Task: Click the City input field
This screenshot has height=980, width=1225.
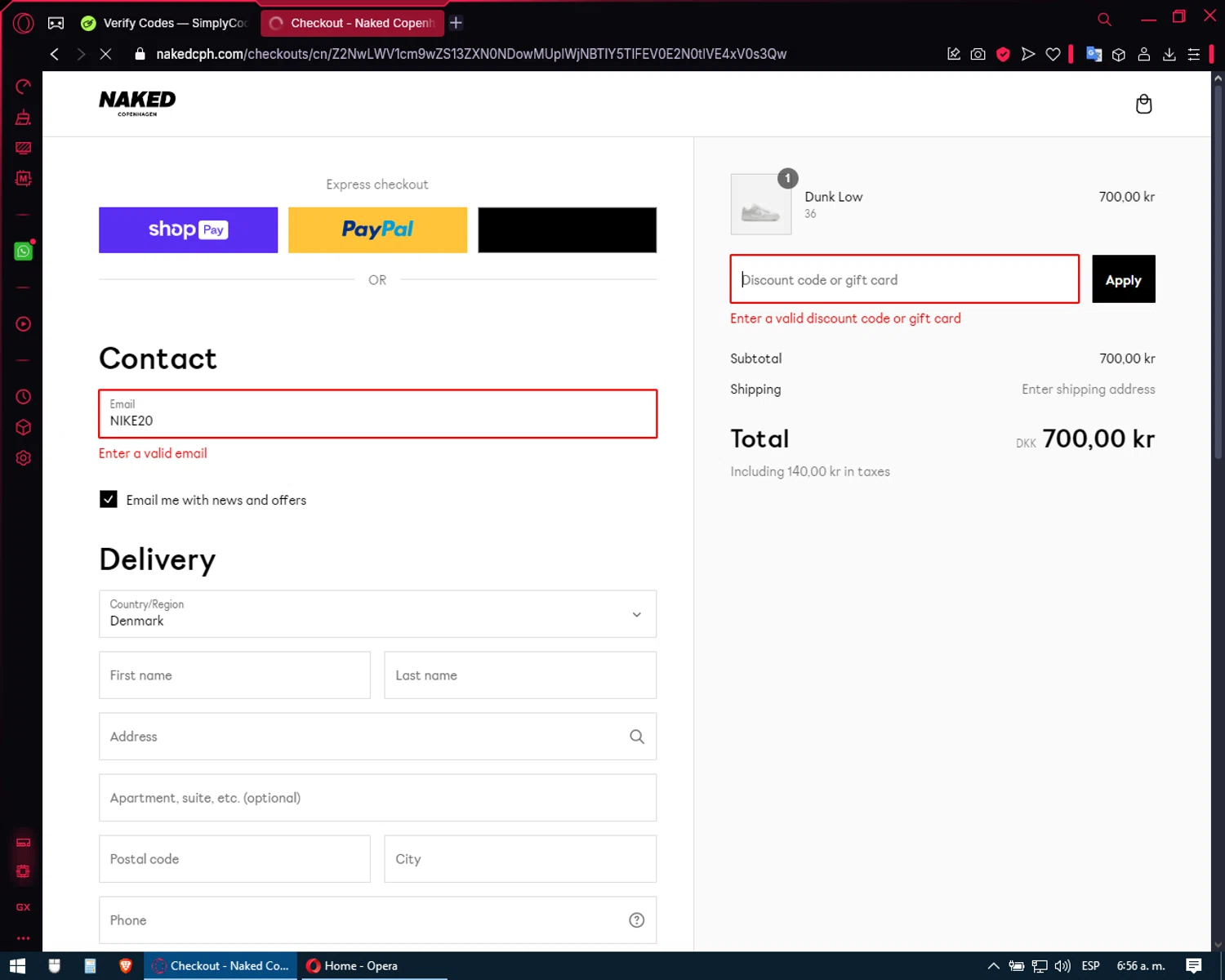Action: click(520, 858)
